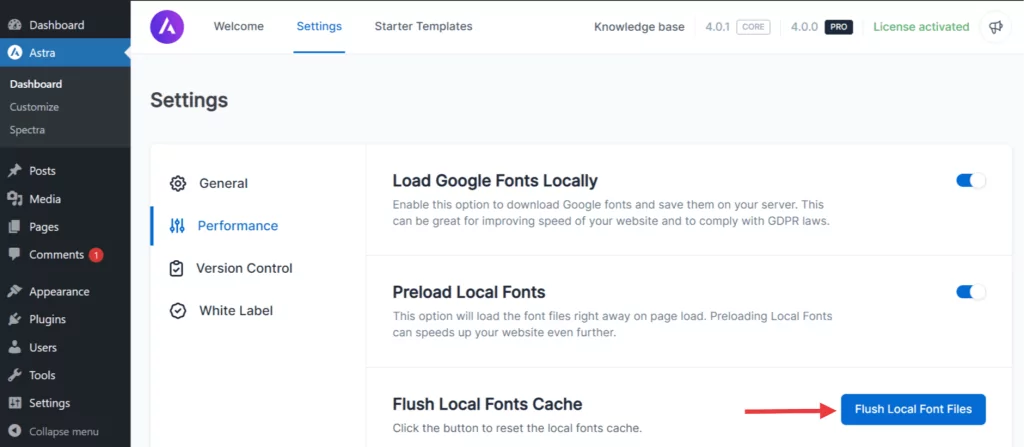Image resolution: width=1024 pixels, height=447 pixels.
Task: Turn off Preload Local Fonts toggle
Action: pos(970,292)
